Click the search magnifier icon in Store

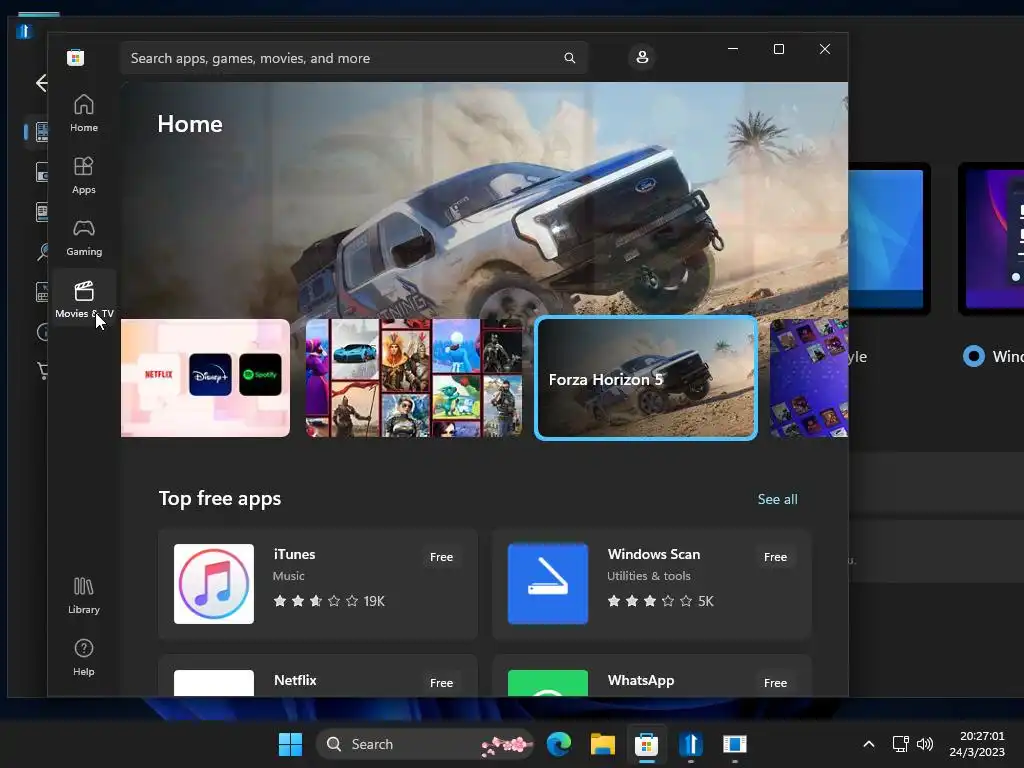point(569,58)
